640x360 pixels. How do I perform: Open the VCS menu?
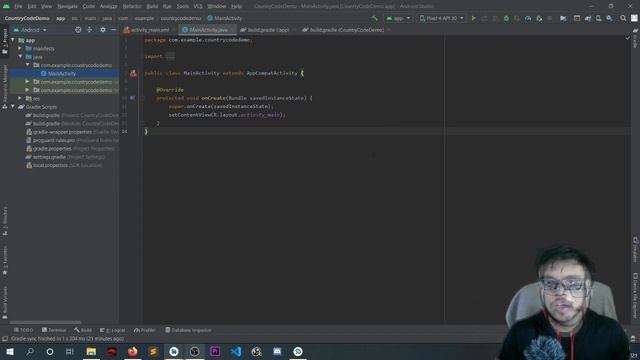[198, 6]
